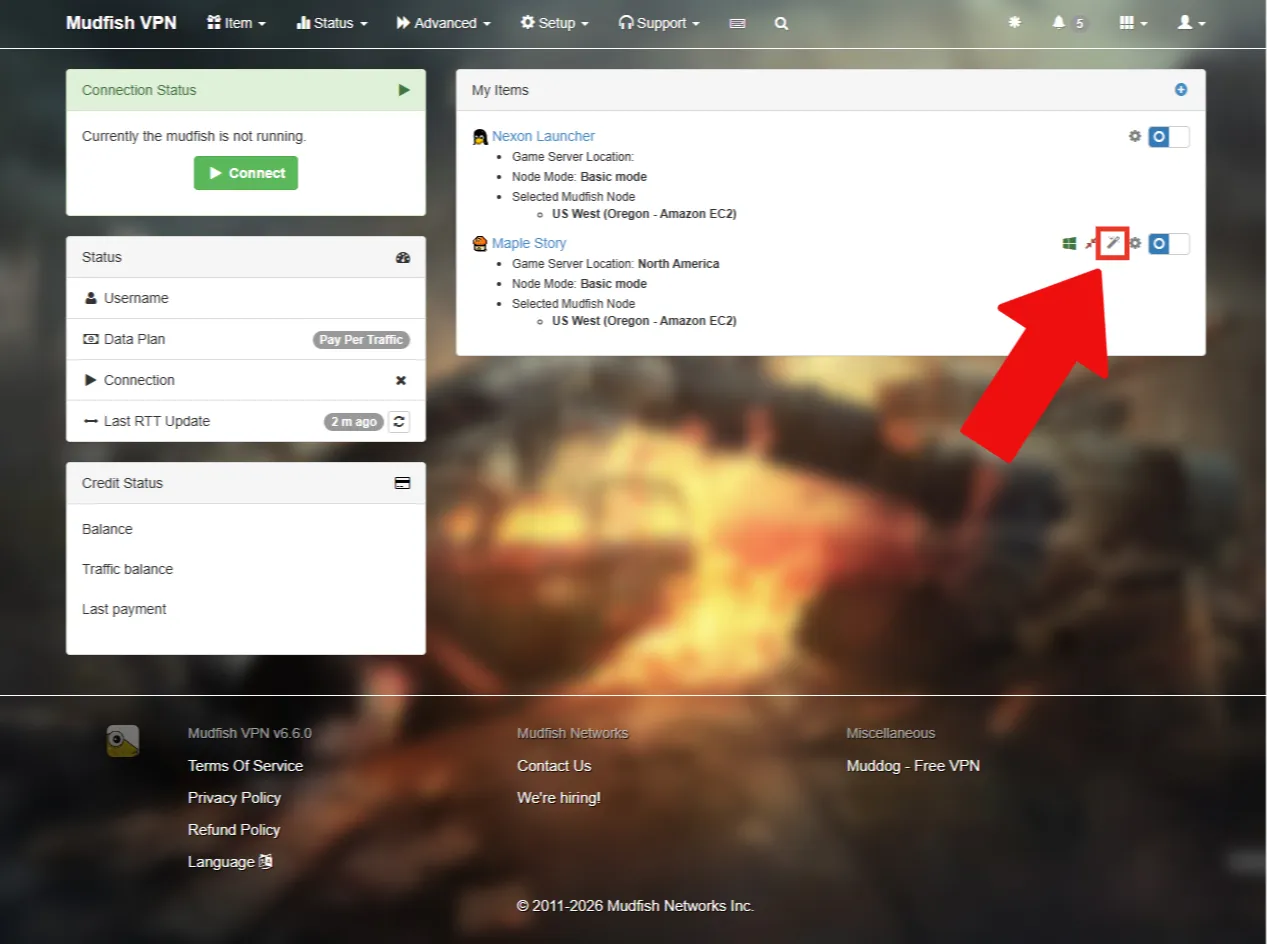1267x944 pixels.
Task: Expand the Item dropdown menu
Action: [236, 23]
